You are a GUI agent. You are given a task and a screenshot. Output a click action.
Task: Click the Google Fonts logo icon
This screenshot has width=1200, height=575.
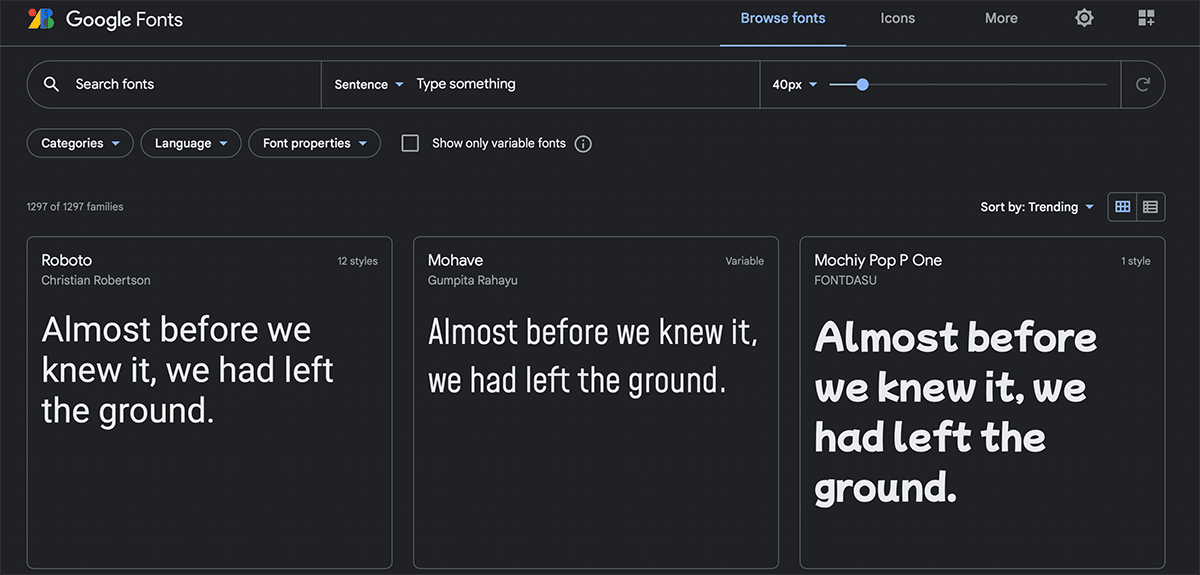pyautogui.click(x=41, y=18)
